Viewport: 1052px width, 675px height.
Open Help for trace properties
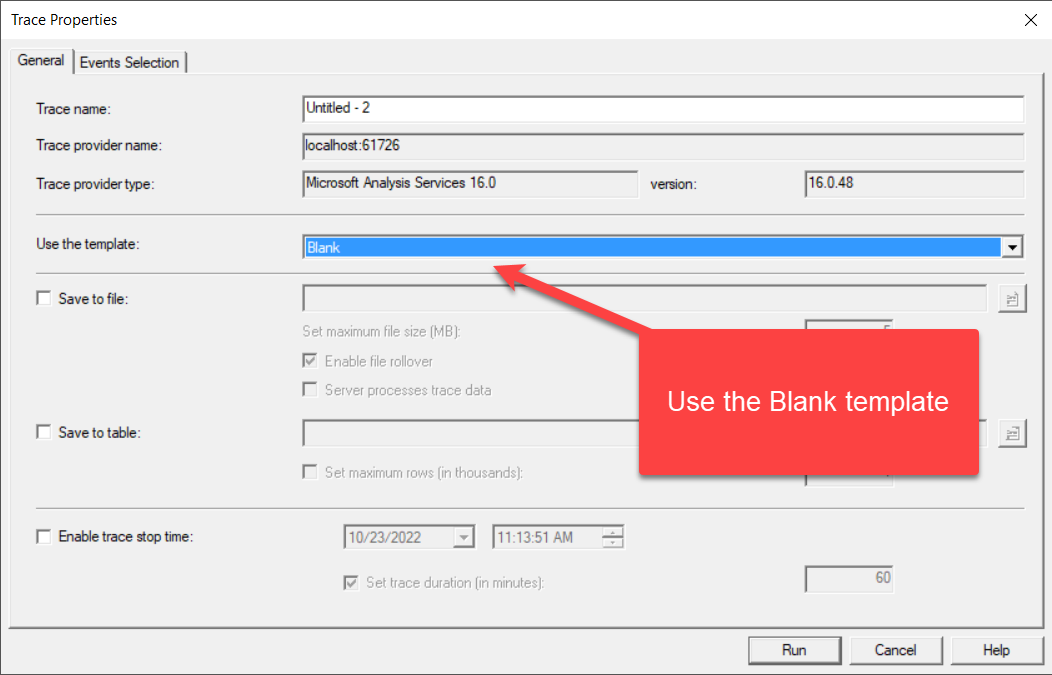click(x=997, y=650)
